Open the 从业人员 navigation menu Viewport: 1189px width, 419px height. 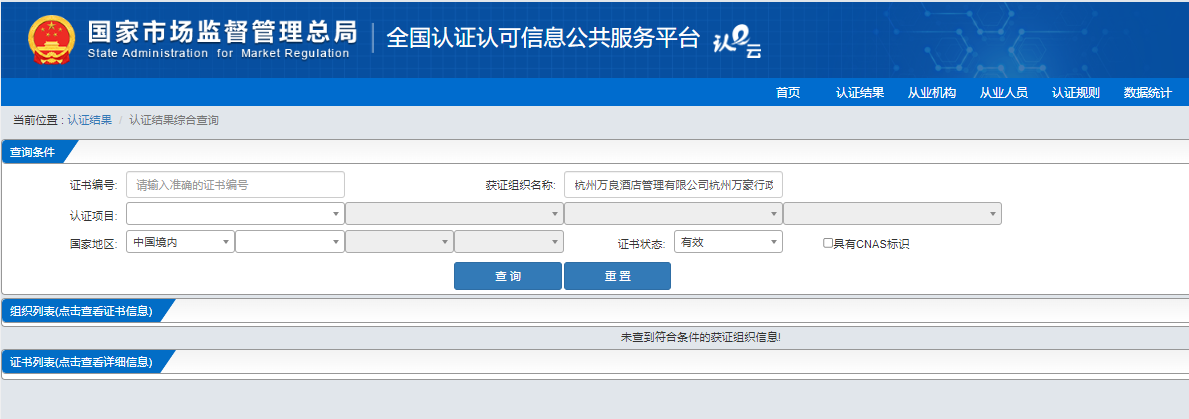tap(1004, 92)
